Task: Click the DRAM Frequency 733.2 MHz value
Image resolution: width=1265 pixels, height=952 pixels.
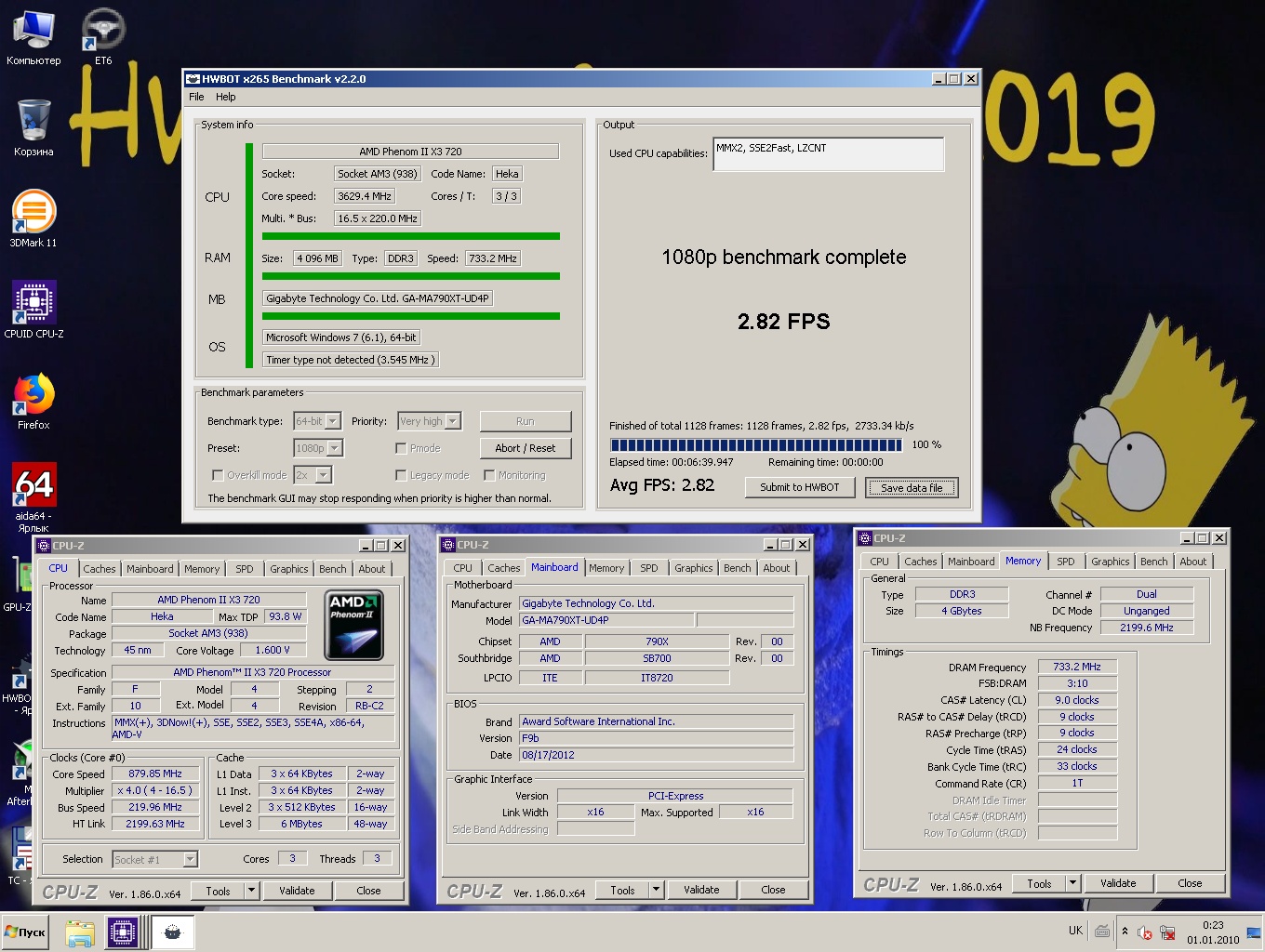Action: coord(1076,667)
